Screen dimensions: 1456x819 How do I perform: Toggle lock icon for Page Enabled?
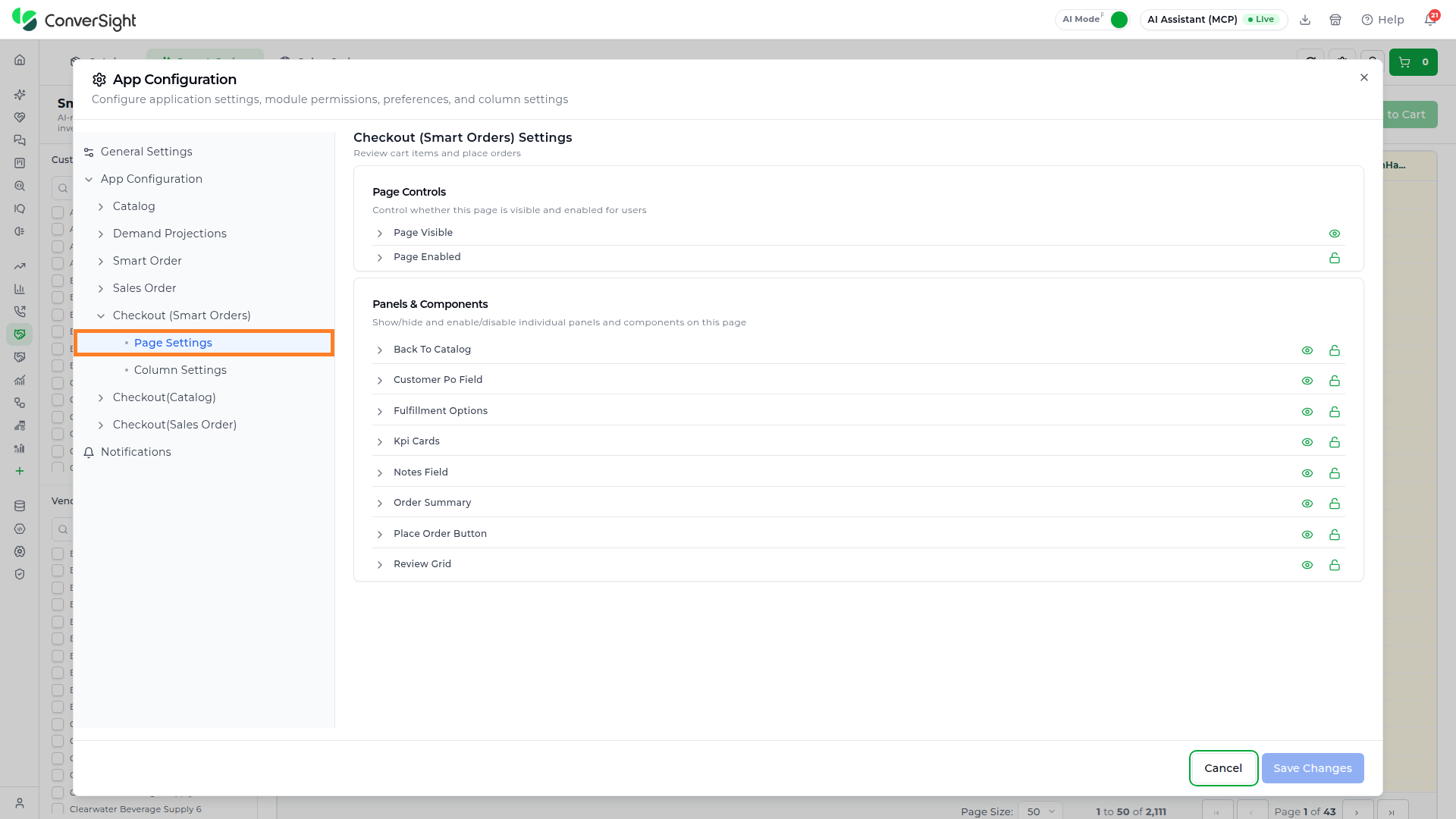[1335, 258]
